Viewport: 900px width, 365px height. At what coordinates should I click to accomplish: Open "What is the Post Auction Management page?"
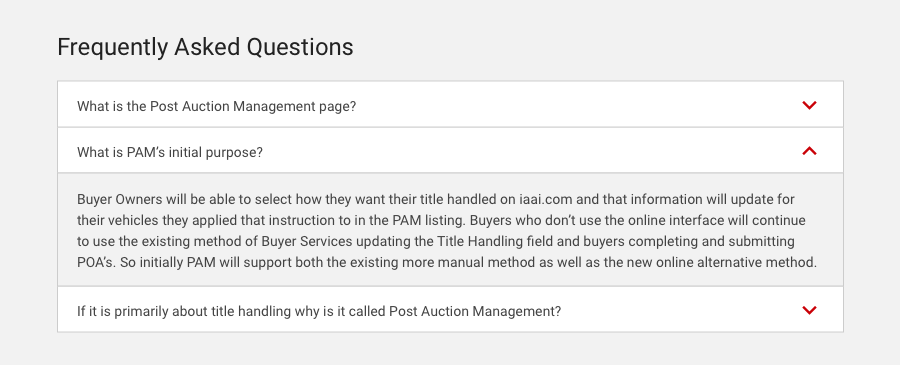tap(450, 104)
